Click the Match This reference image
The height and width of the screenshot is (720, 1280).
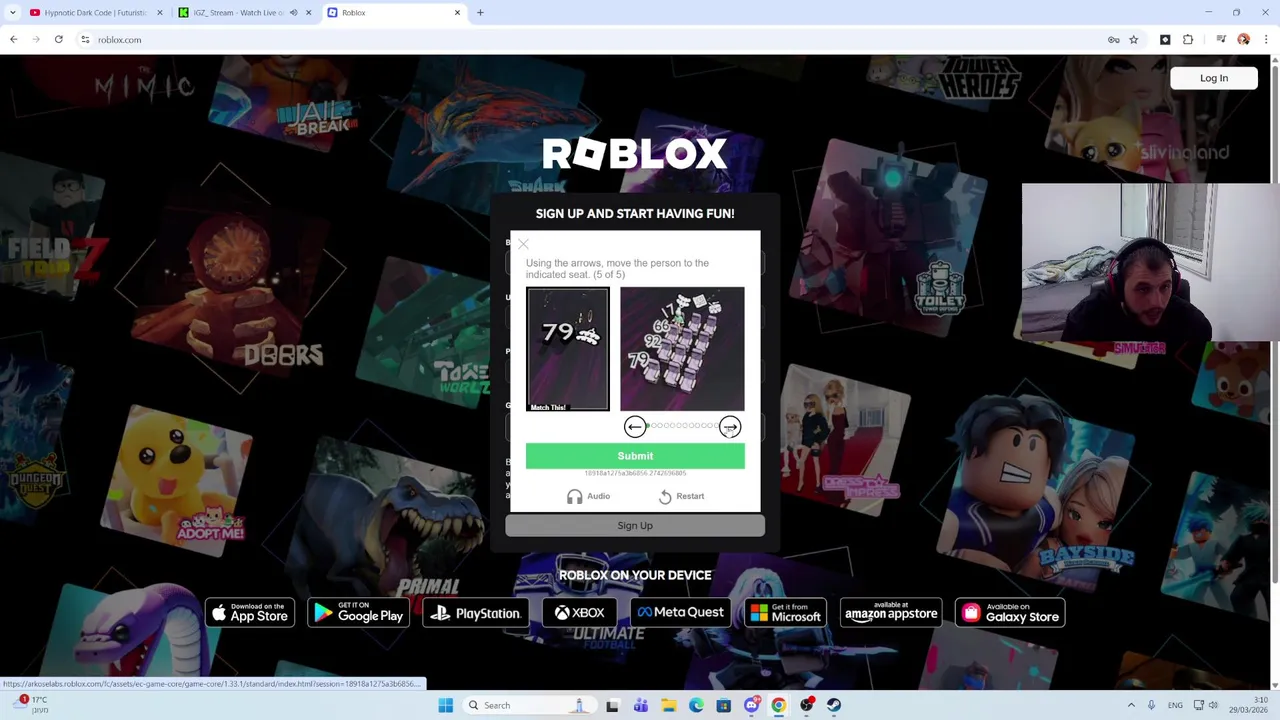[568, 349]
